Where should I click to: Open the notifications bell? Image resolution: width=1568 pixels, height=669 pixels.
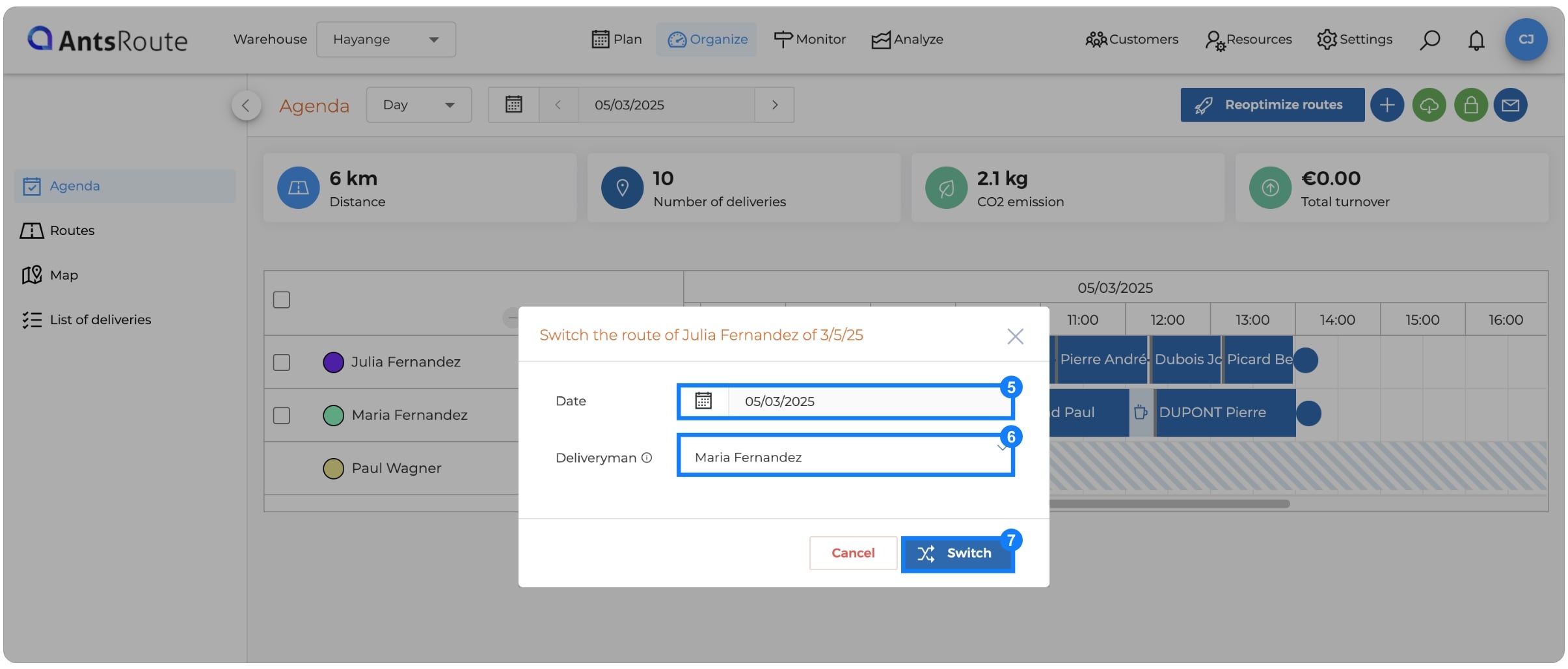[x=1476, y=40]
